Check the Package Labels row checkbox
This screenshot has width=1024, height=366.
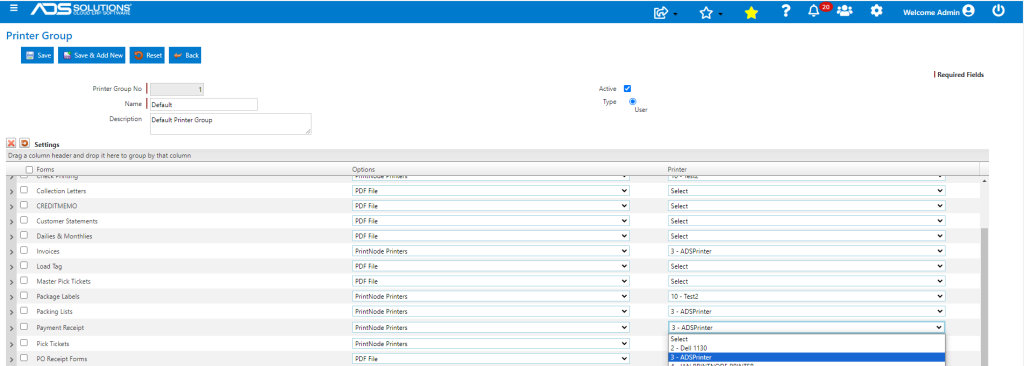(24, 295)
